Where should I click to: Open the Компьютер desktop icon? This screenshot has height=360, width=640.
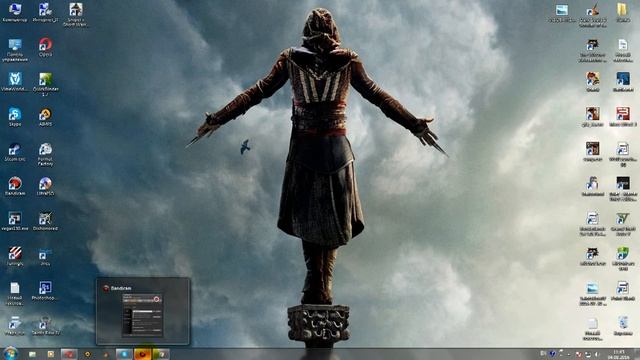[x=15, y=12]
